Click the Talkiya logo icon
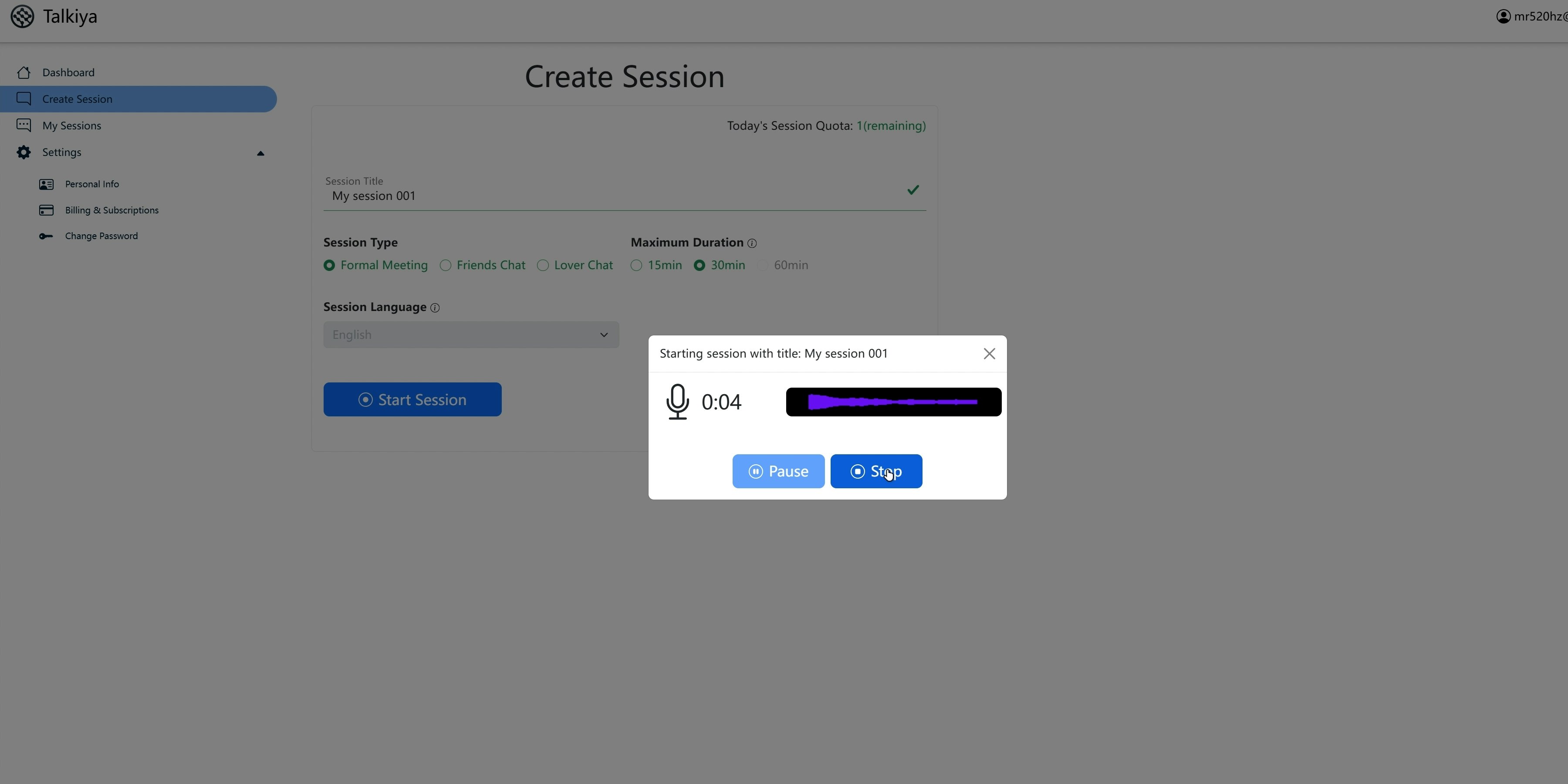The image size is (1568, 784). pos(23,17)
